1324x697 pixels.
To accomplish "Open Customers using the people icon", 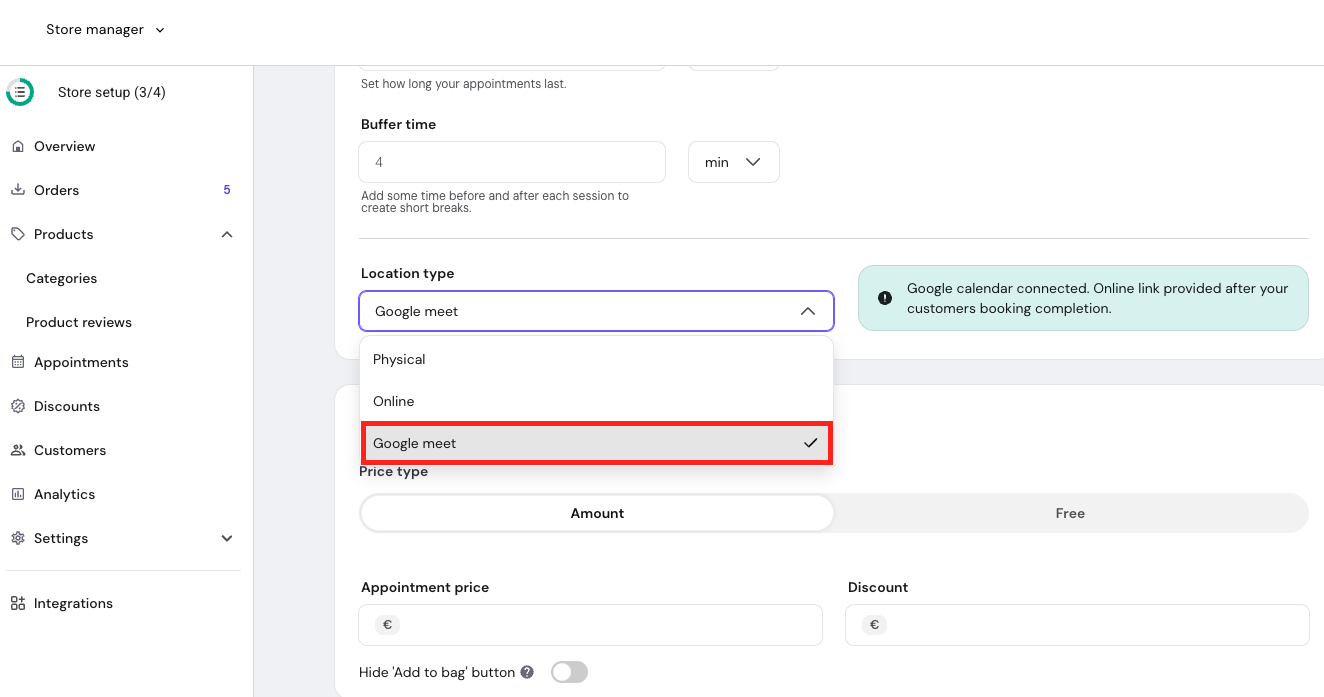I will [x=18, y=450].
